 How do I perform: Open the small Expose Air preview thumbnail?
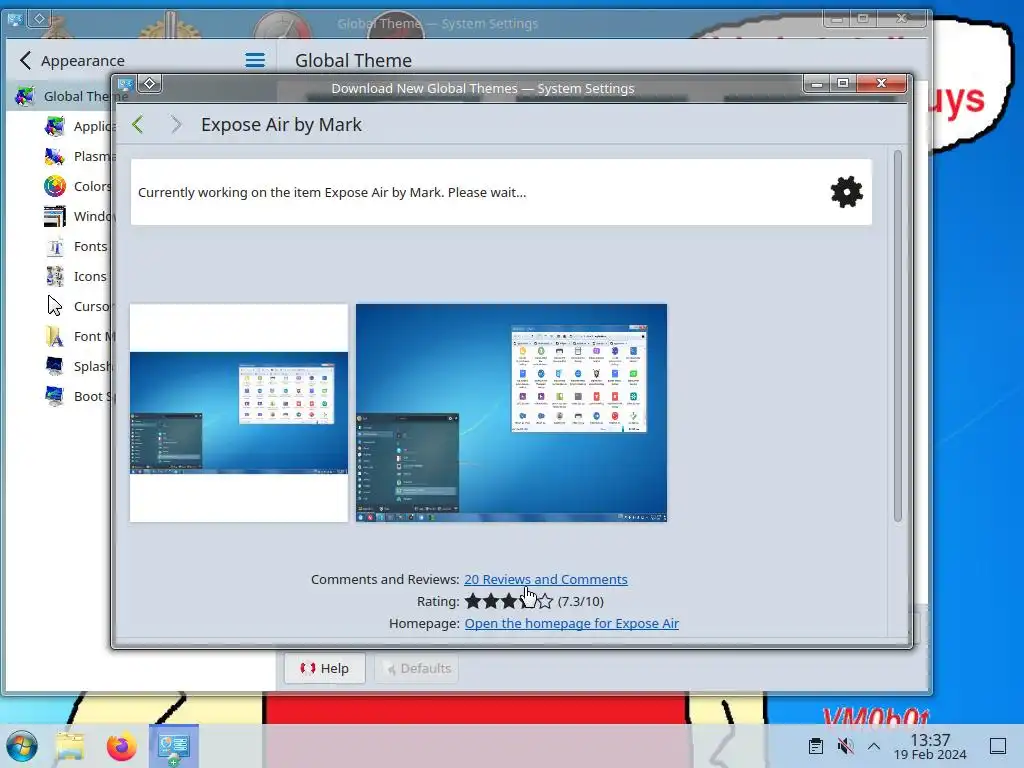(x=239, y=413)
